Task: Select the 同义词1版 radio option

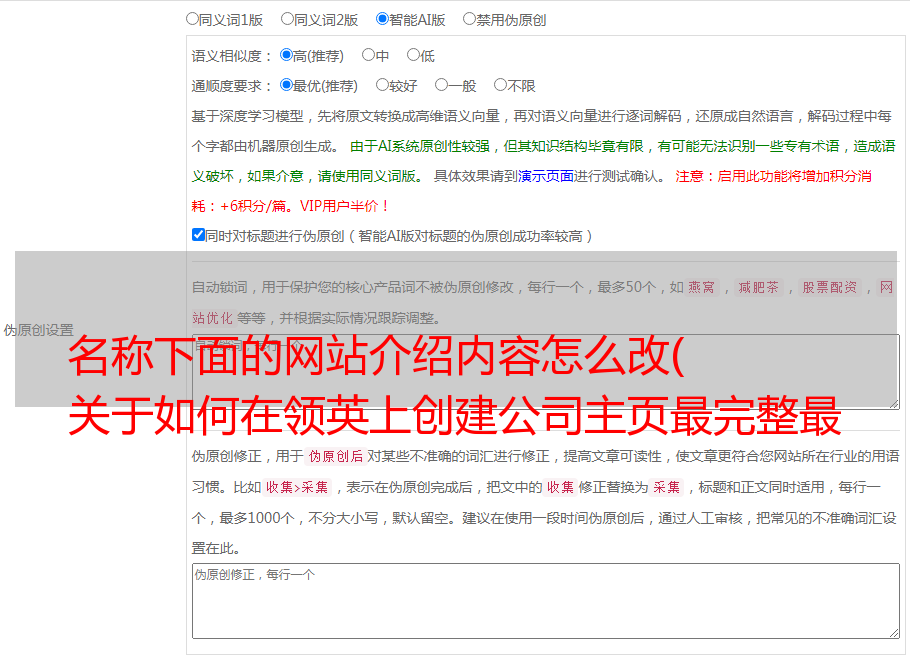Action: pos(192,19)
